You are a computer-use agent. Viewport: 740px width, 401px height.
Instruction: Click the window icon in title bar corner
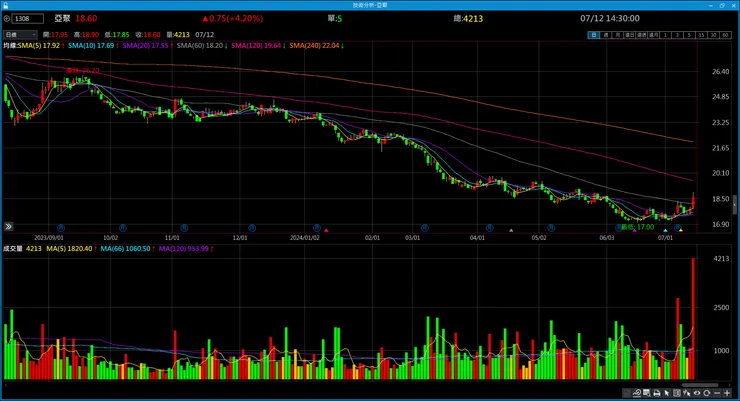click(x=5, y=5)
